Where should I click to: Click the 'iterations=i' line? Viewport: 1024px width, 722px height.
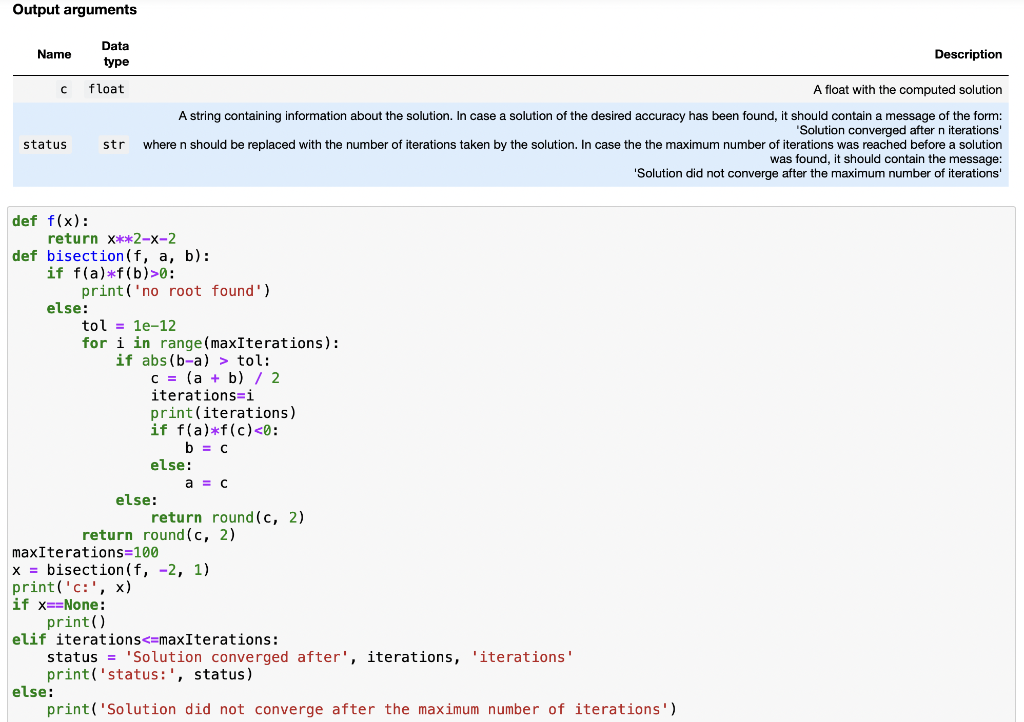[202, 396]
